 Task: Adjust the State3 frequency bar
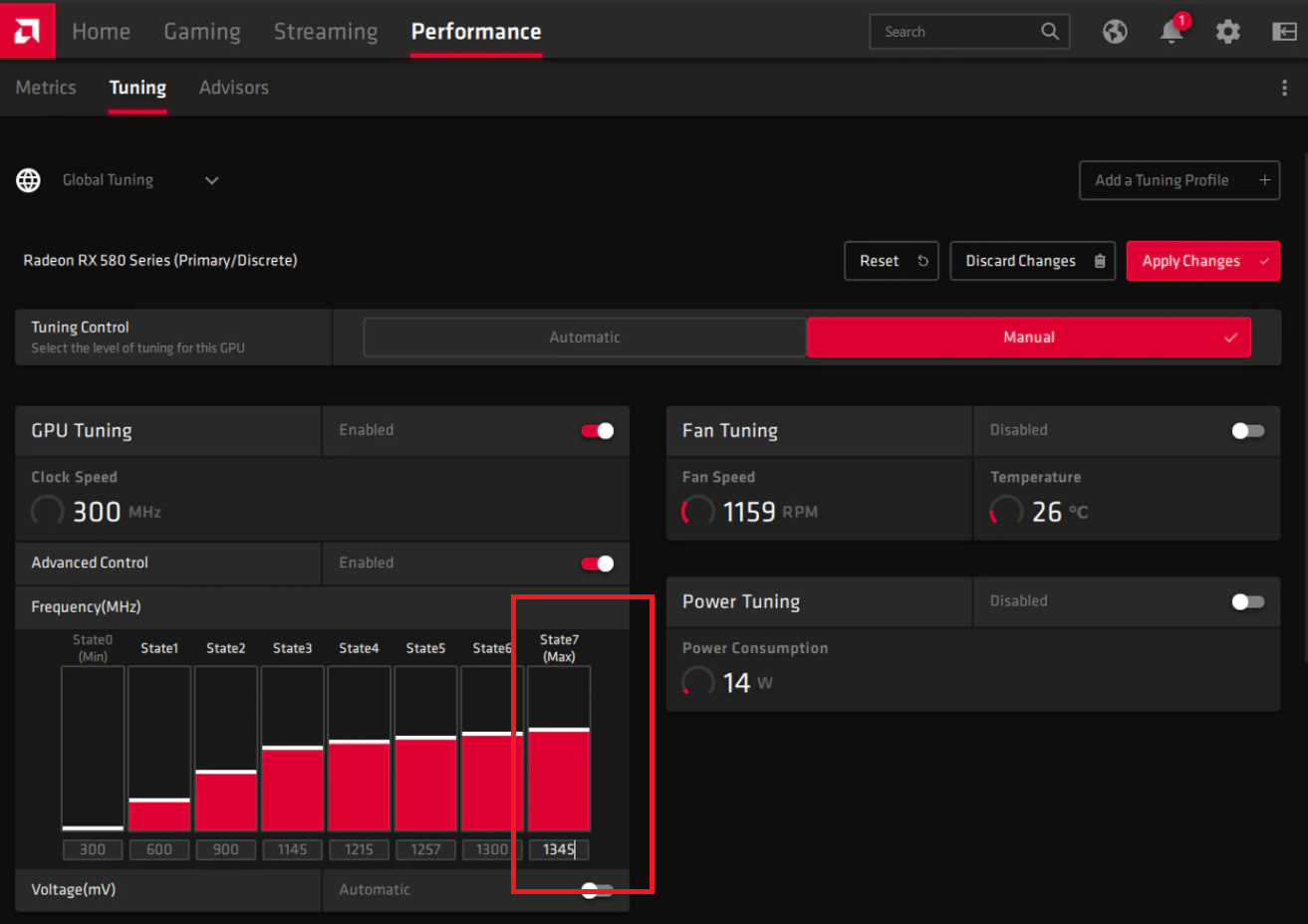293,749
